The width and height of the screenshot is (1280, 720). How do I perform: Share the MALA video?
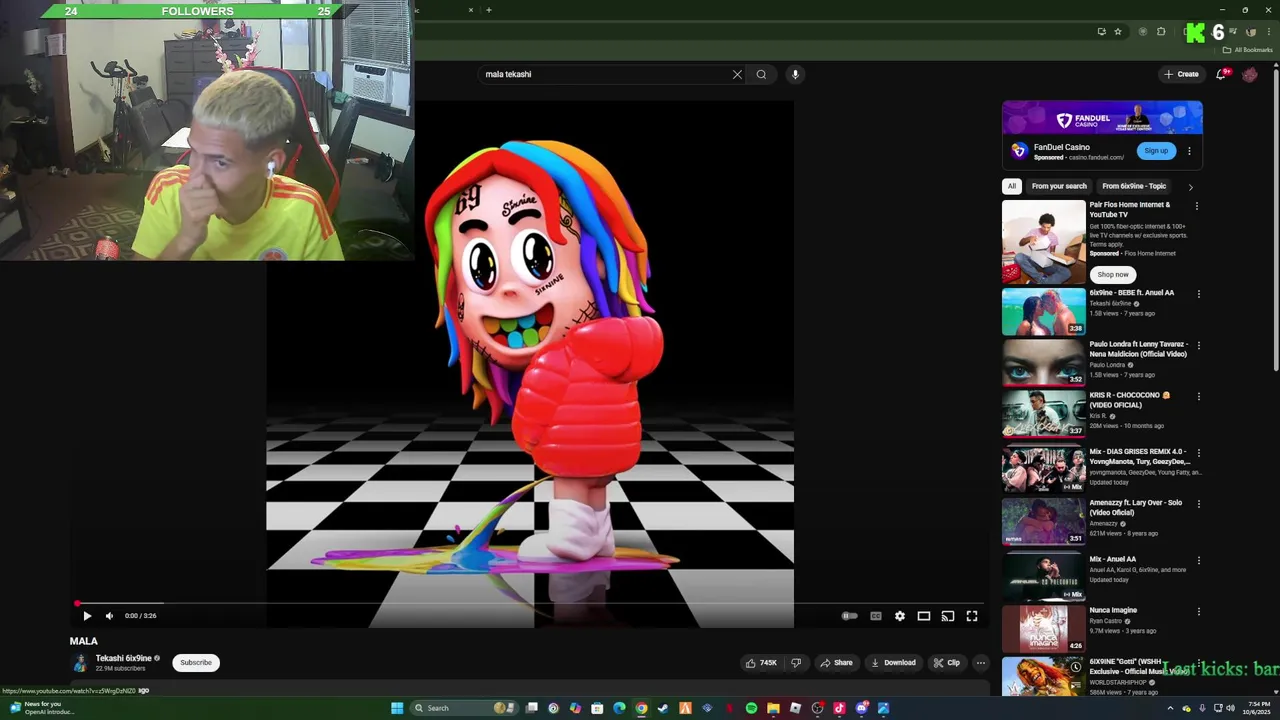click(x=836, y=662)
